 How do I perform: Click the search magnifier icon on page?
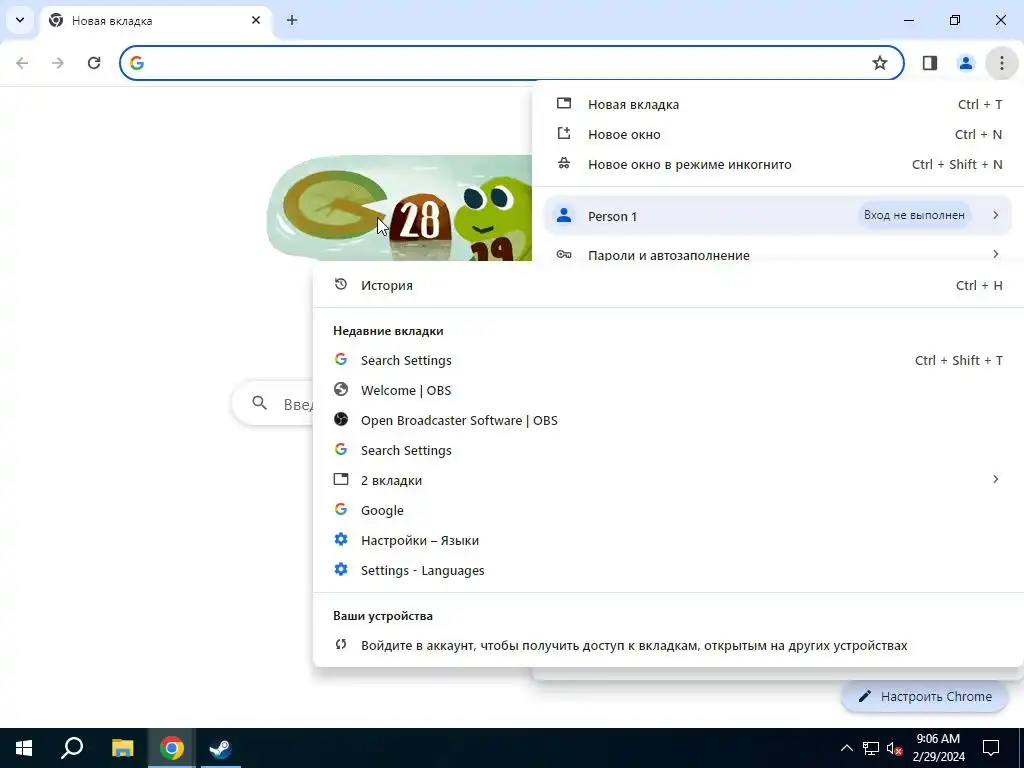tap(260, 403)
